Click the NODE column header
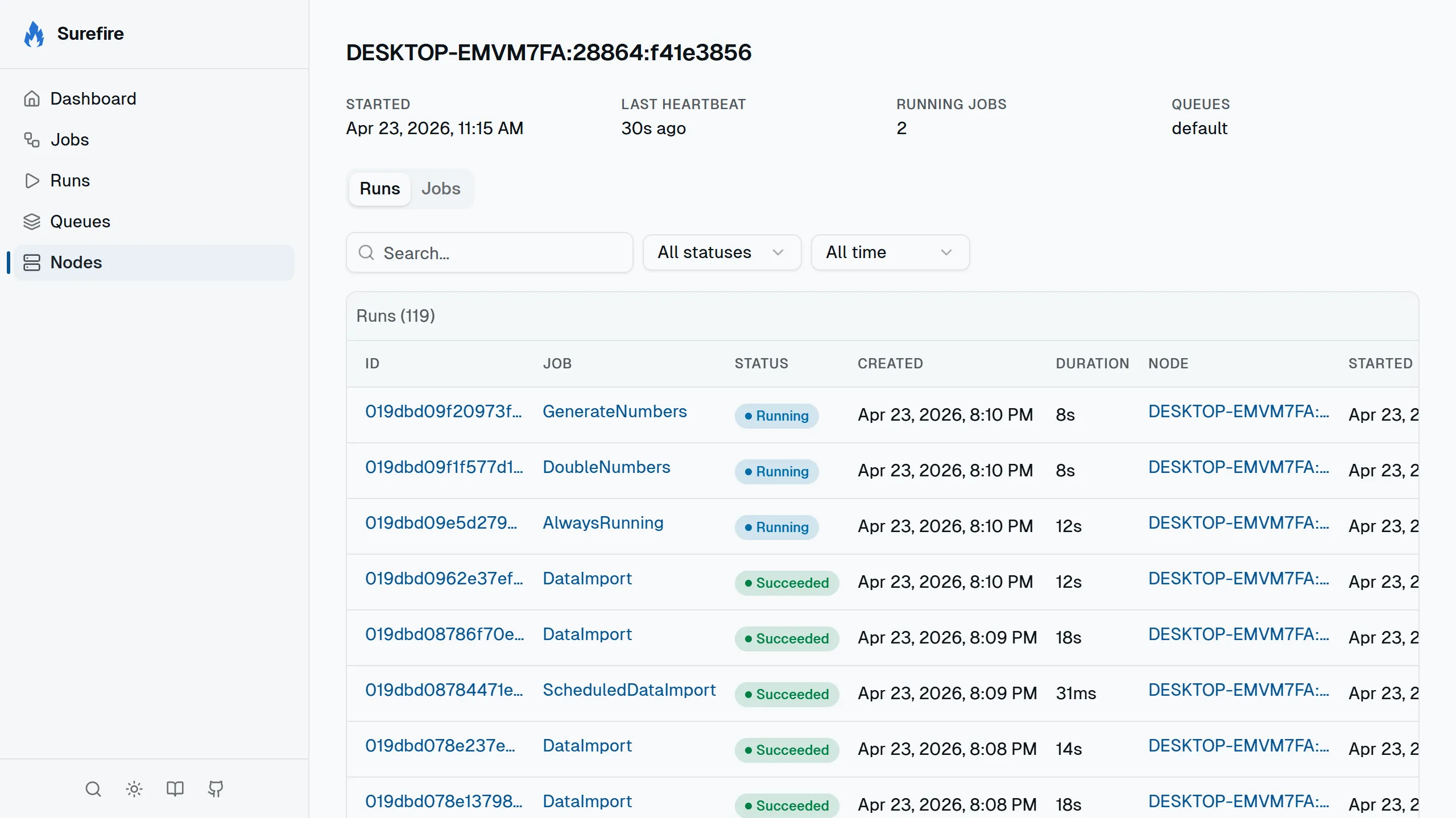 pos(1168,364)
